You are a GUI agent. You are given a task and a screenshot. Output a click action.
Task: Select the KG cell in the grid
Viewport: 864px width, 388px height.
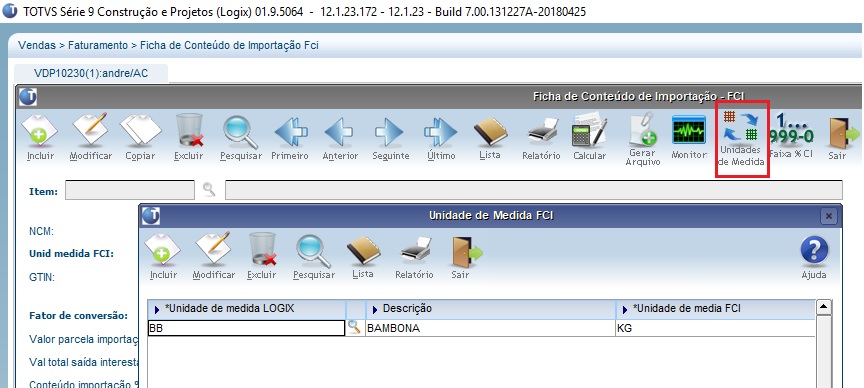tap(715, 328)
